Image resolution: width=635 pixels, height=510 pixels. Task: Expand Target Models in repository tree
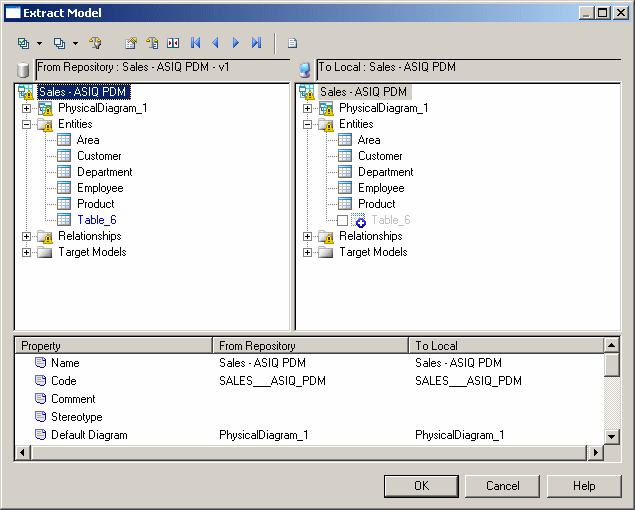26,252
